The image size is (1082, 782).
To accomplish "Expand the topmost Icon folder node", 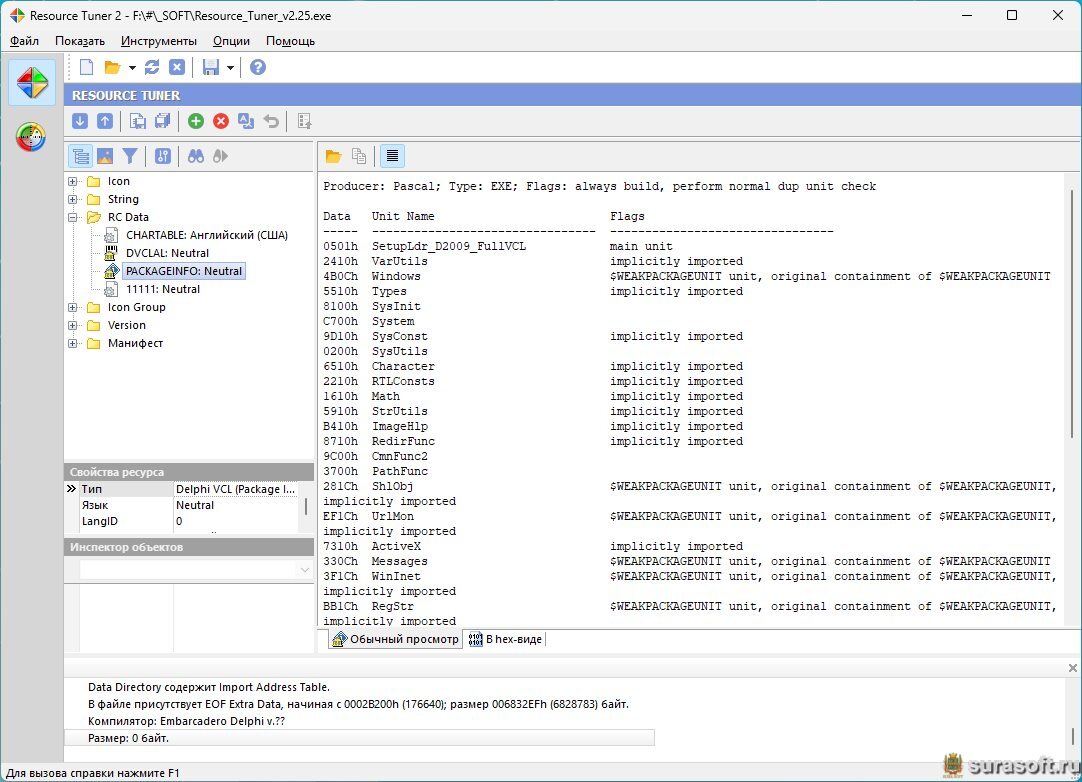I will [x=72, y=181].
